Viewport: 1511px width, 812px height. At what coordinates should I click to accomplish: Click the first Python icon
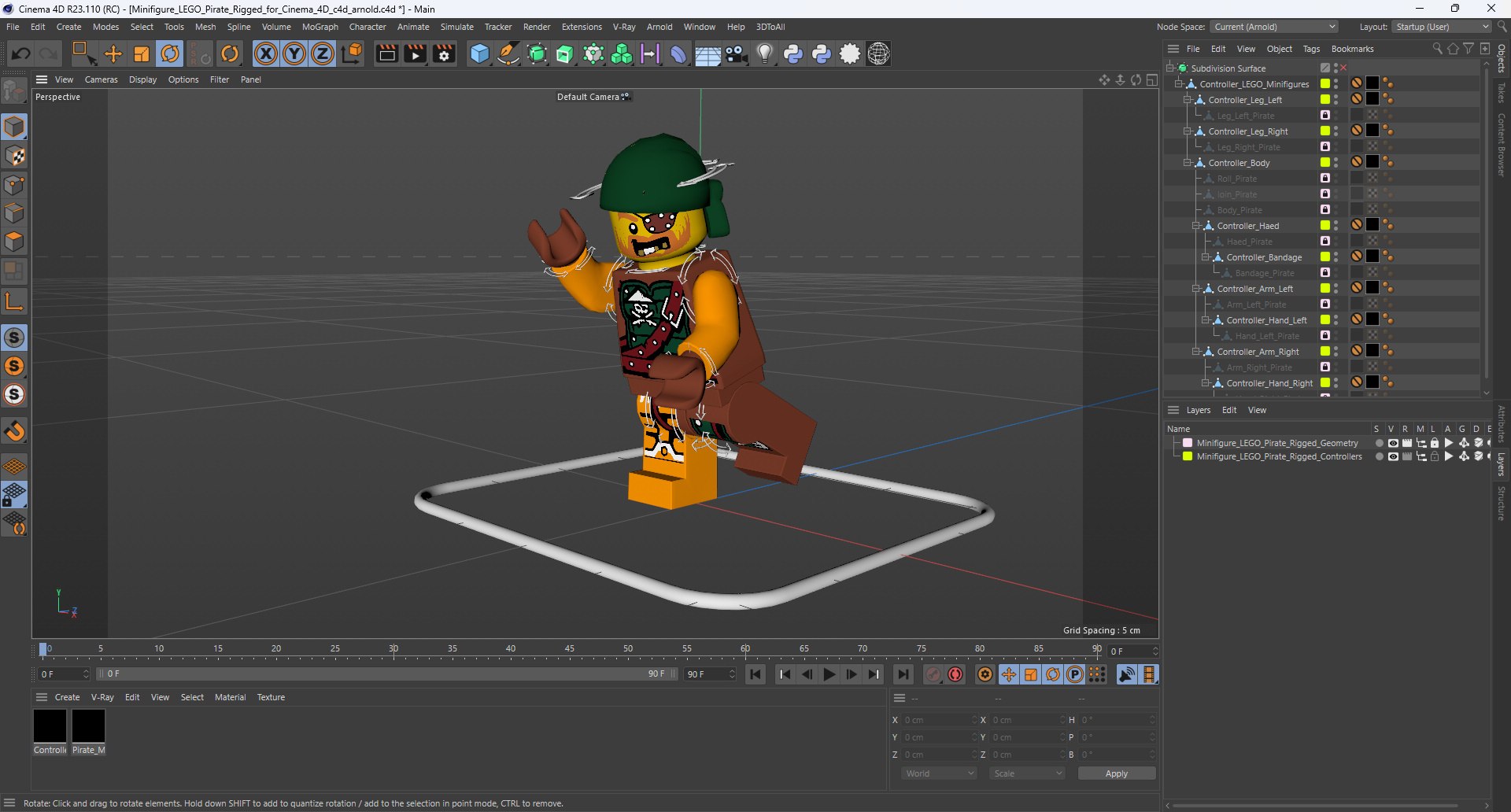coord(793,54)
